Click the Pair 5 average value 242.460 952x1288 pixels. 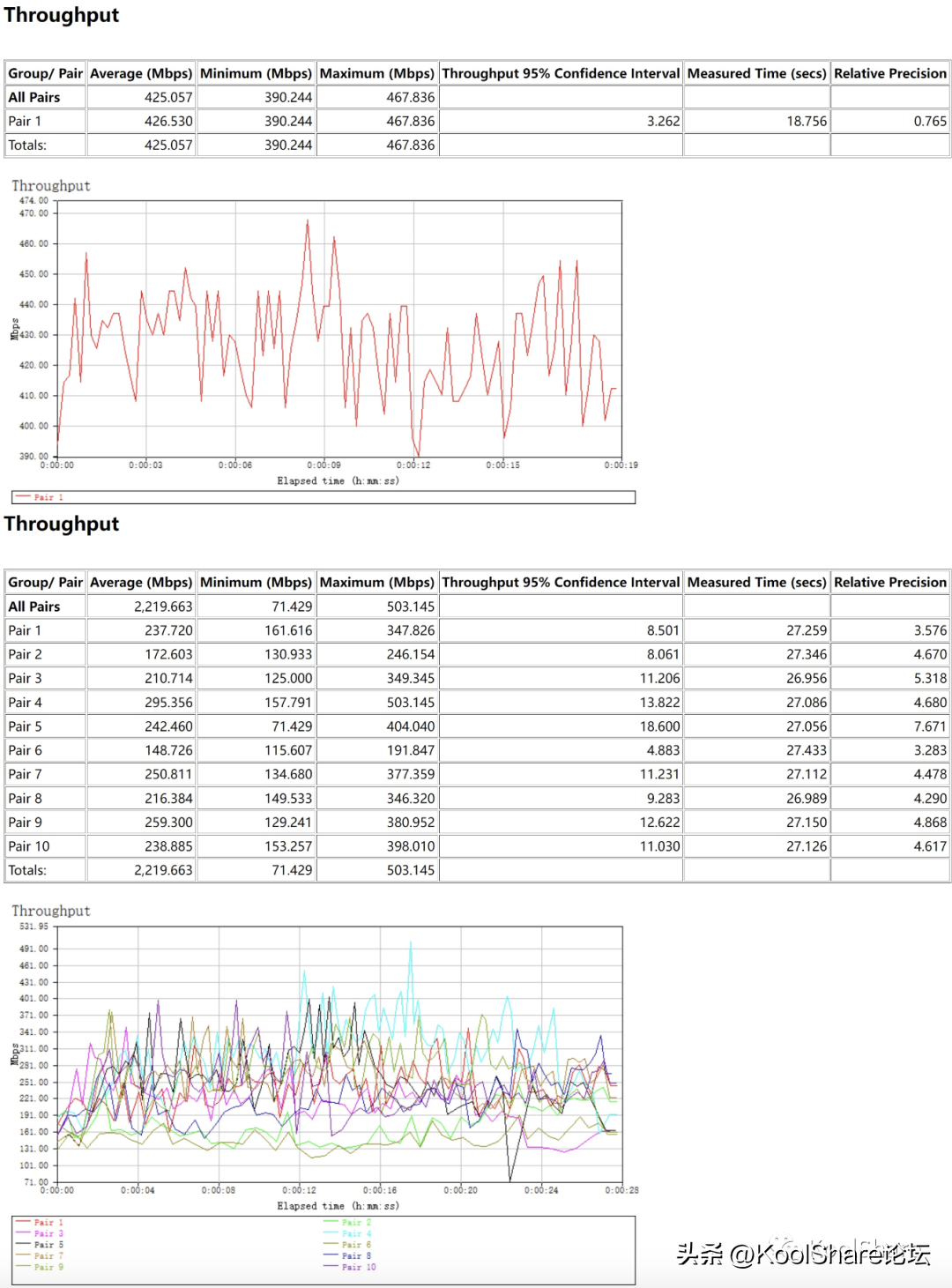point(168,726)
